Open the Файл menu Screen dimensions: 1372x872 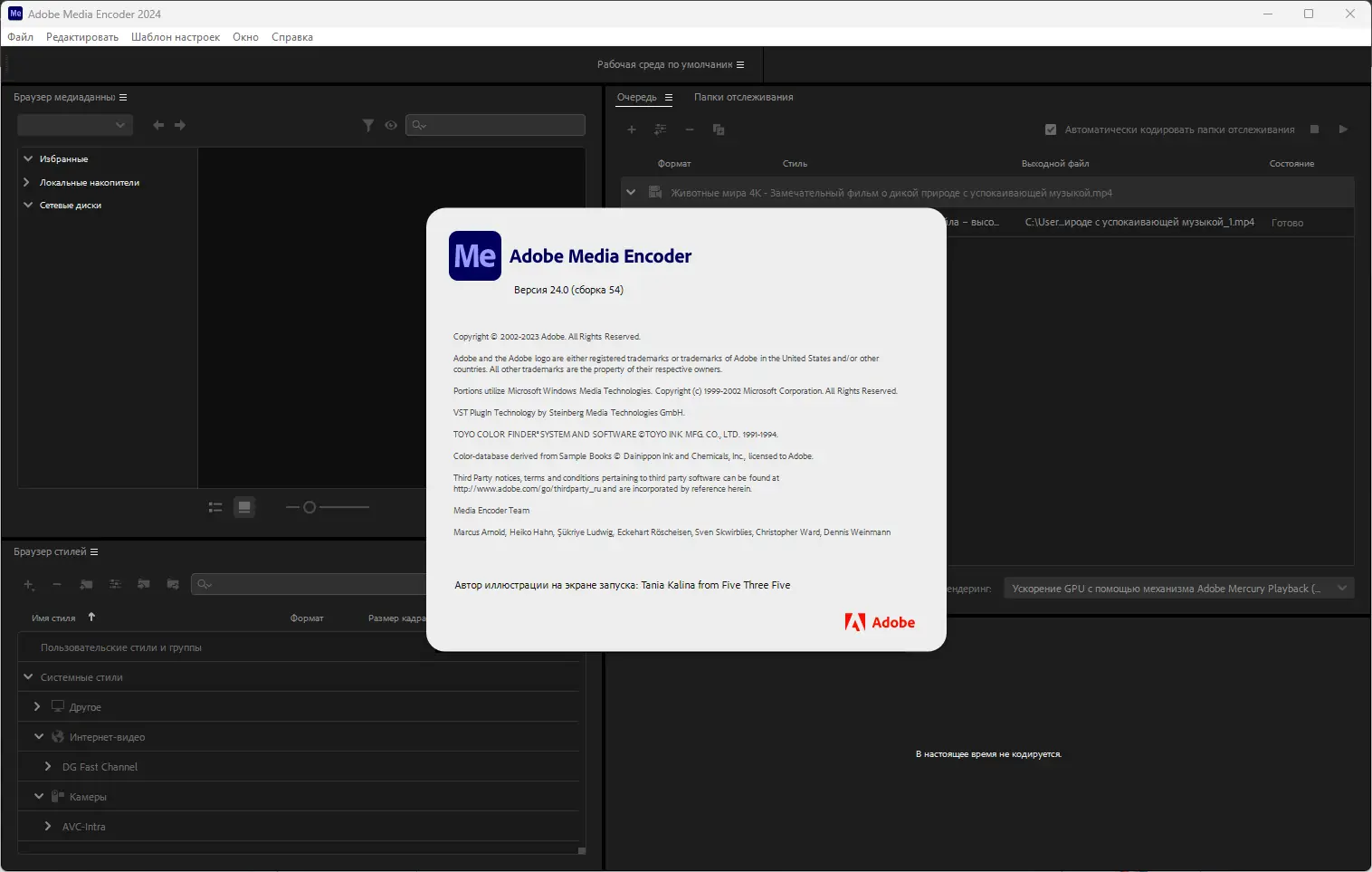tap(21, 37)
